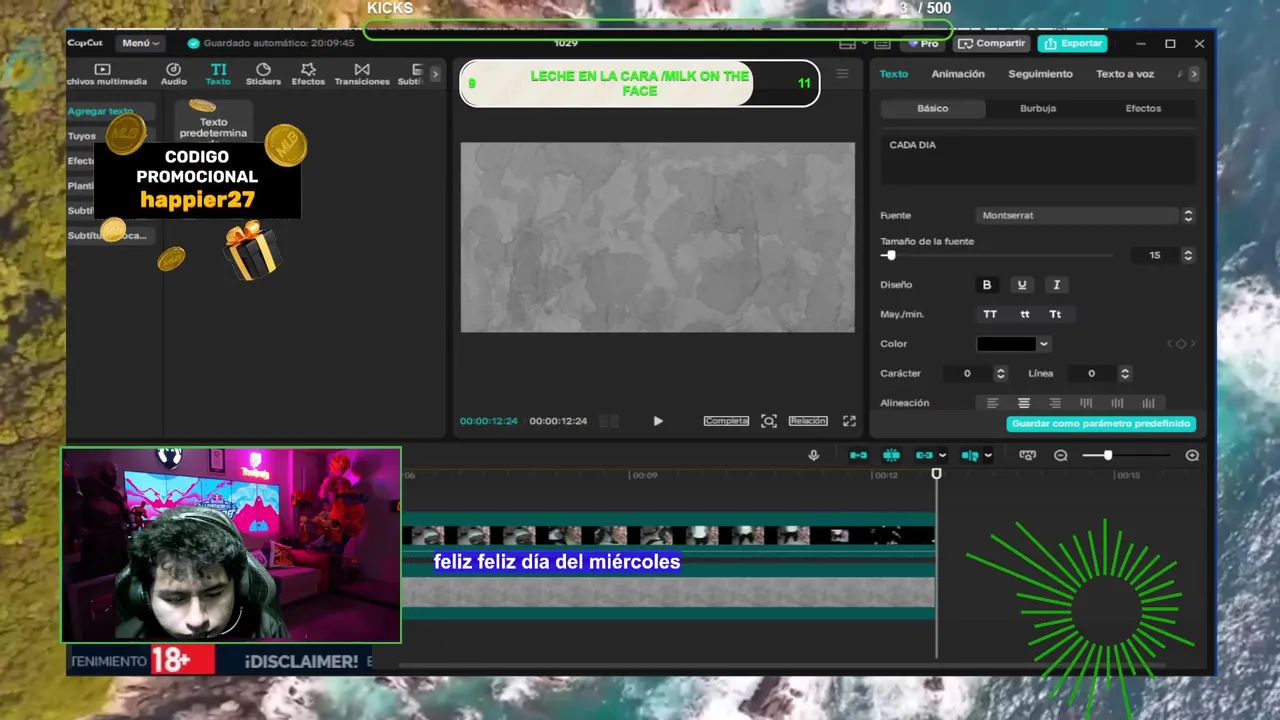Select the Básico sub-tab
This screenshot has width=1280, height=720.
[x=933, y=108]
